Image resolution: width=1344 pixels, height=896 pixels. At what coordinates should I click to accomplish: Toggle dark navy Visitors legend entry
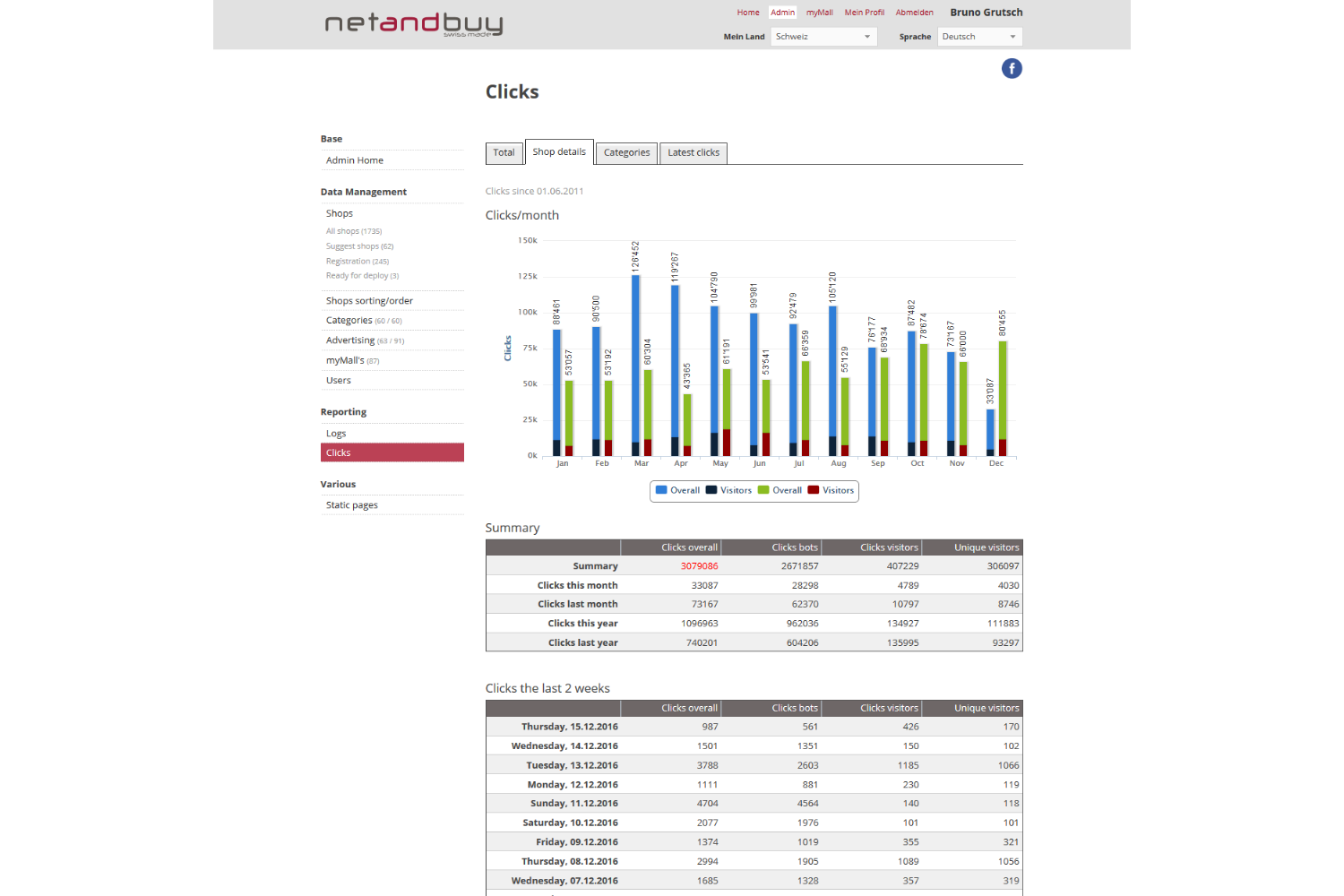(x=728, y=490)
